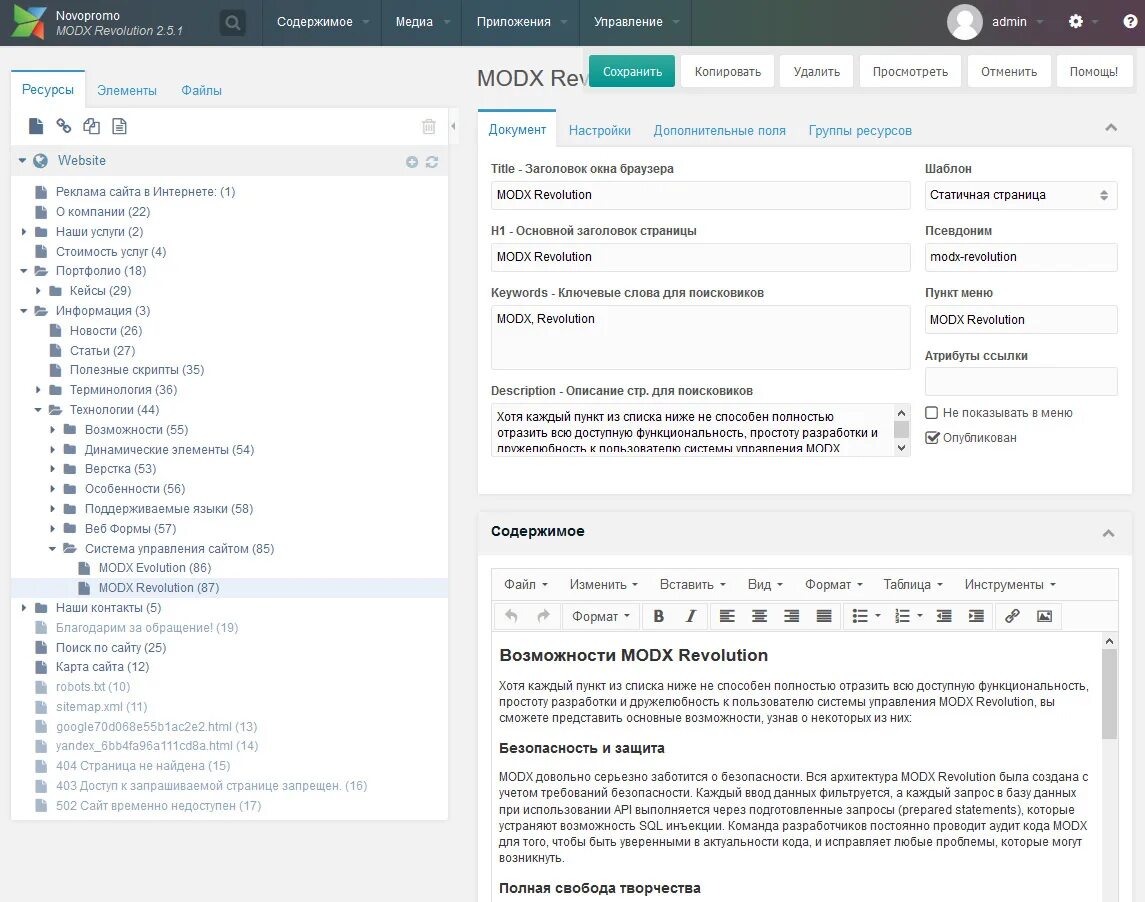Image resolution: width=1145 pixels, height=902 pixels.
Task: Add resource to Website context plus icon
Action: coord(412,162)
